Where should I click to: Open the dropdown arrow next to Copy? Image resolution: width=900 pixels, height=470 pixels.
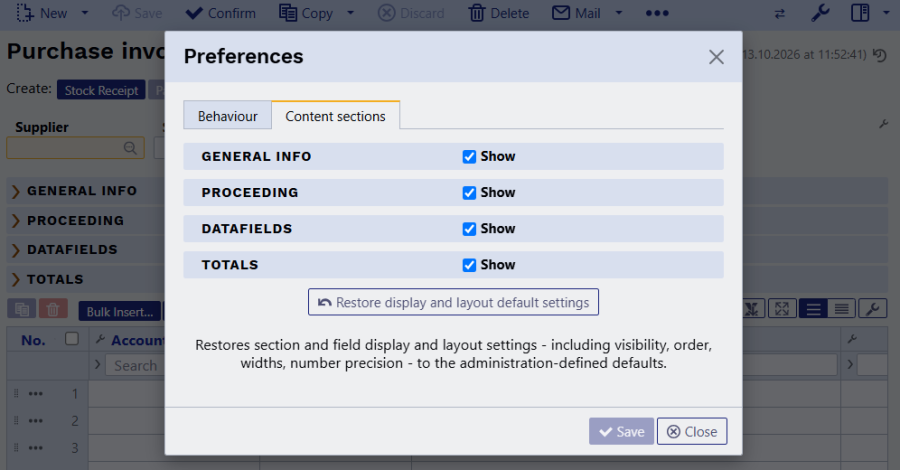pos(350,13)
